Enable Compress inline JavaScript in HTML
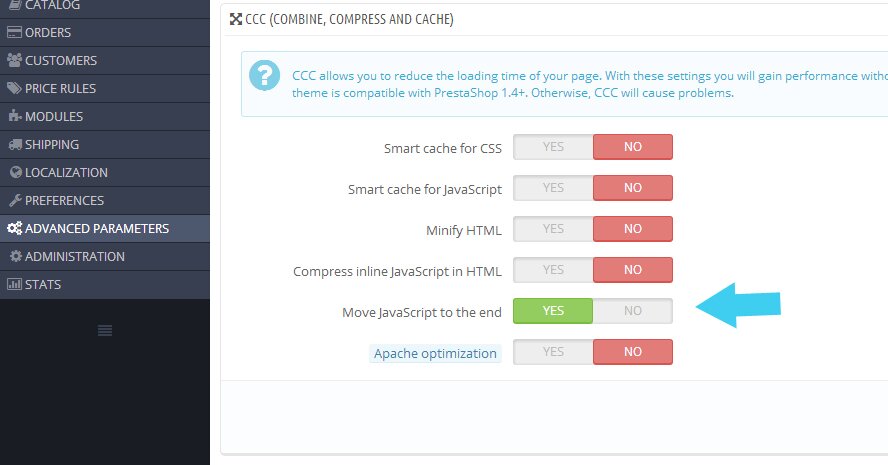This screenshot has height=465, width=888. pos(553,270)
